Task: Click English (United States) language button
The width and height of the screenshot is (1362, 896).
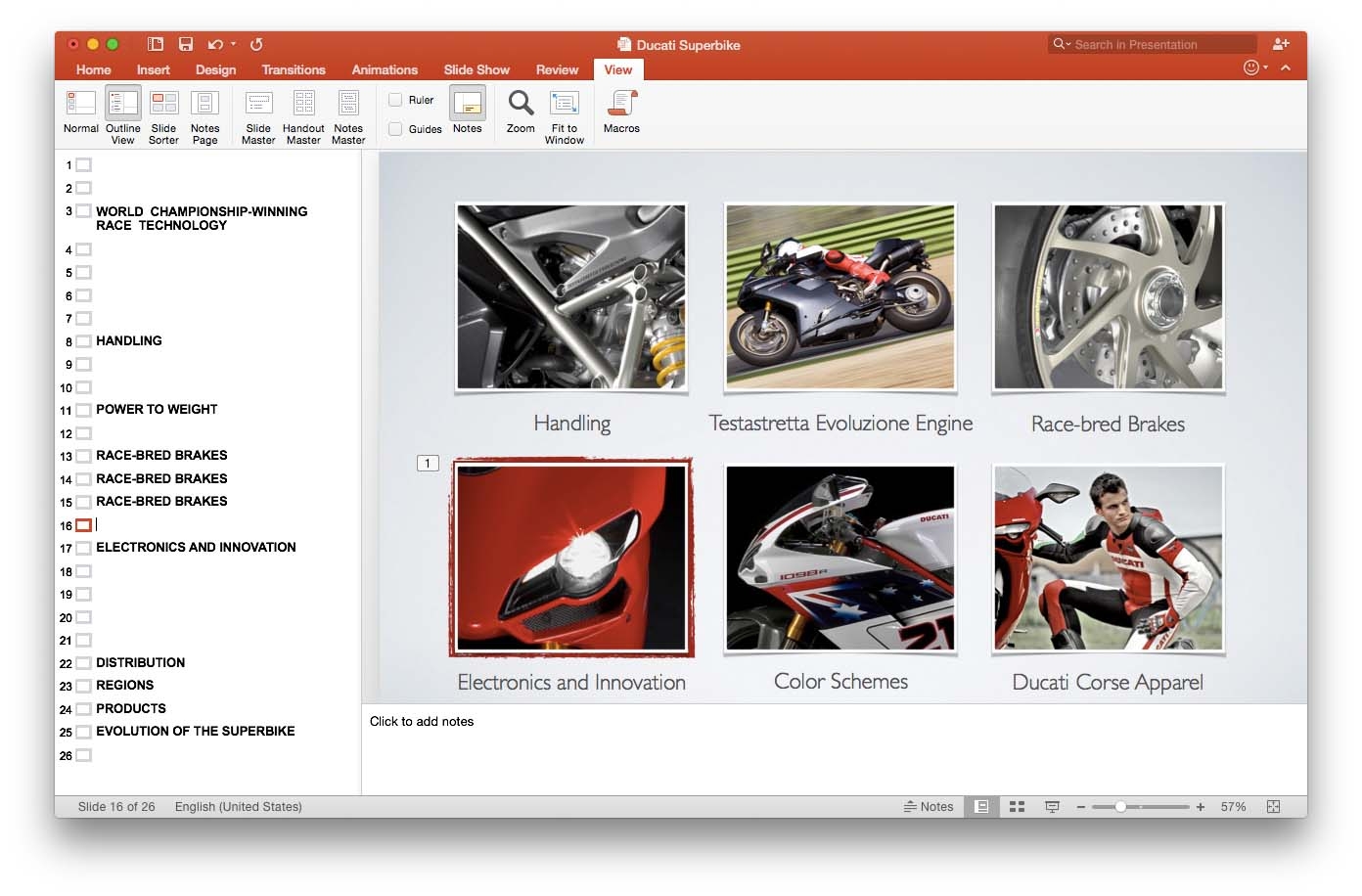Action: [x=238, y=807]
